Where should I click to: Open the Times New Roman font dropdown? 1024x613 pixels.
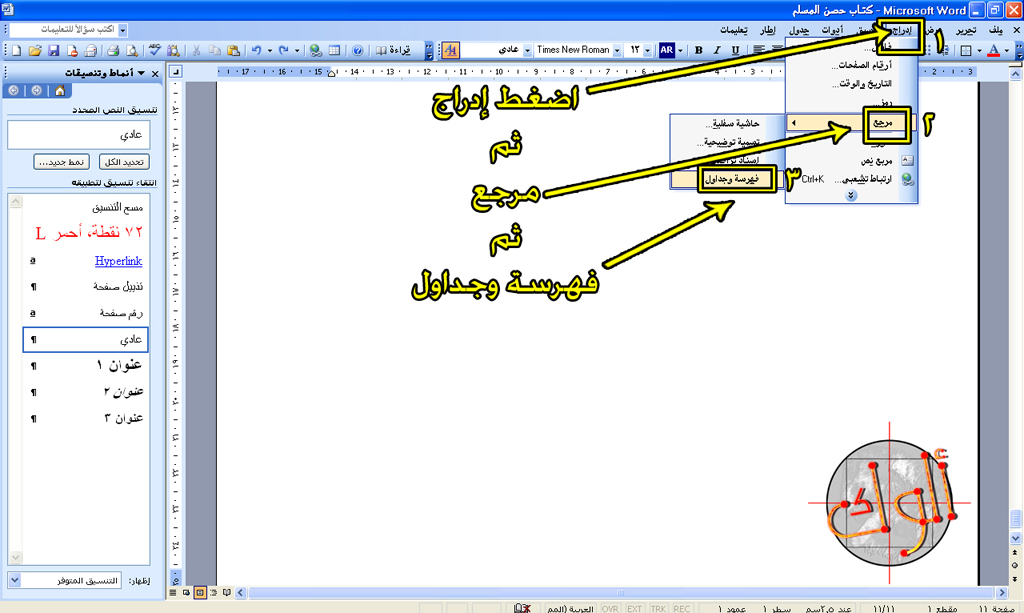pyautogui.click(x=617, y=50)
